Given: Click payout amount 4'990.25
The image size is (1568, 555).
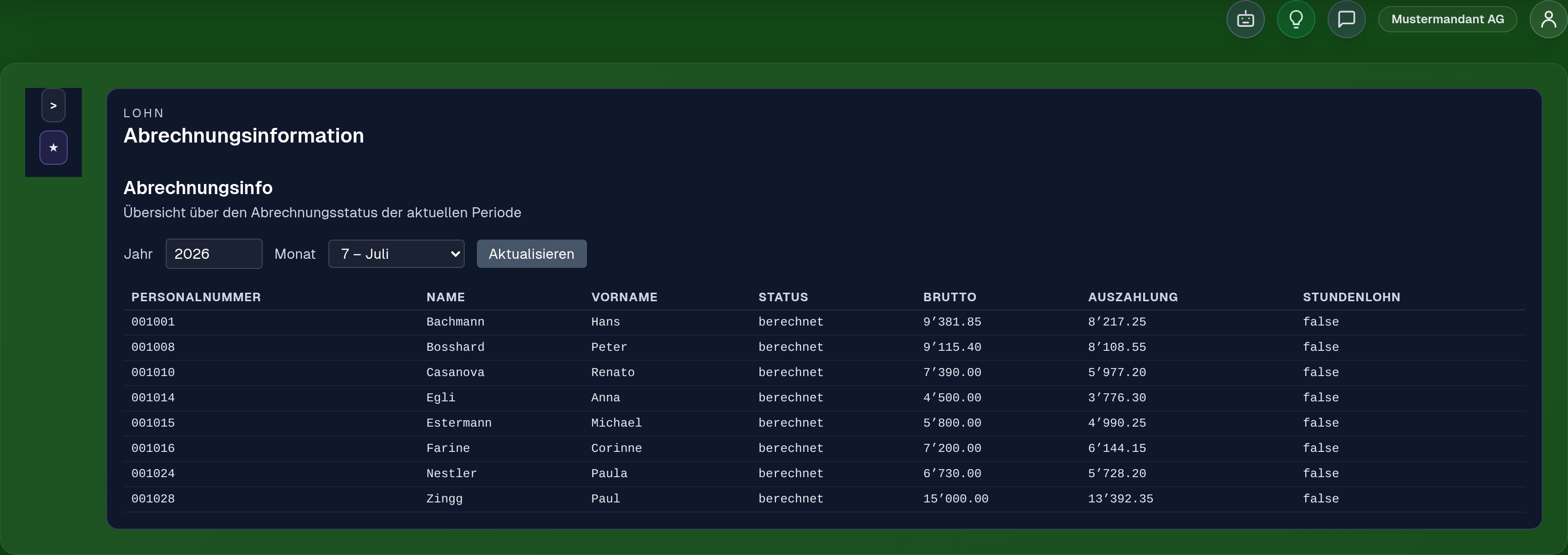Looking at the screenshot, I should [1117, 423].
